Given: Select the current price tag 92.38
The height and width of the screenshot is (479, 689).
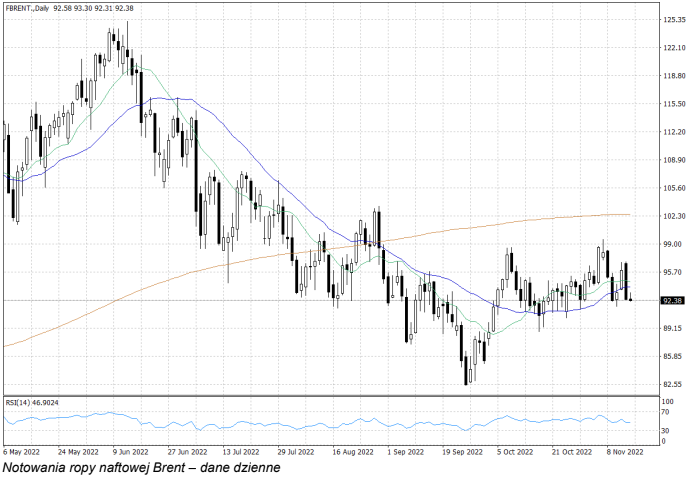Looking at the screenshot, I should [672, 300].
